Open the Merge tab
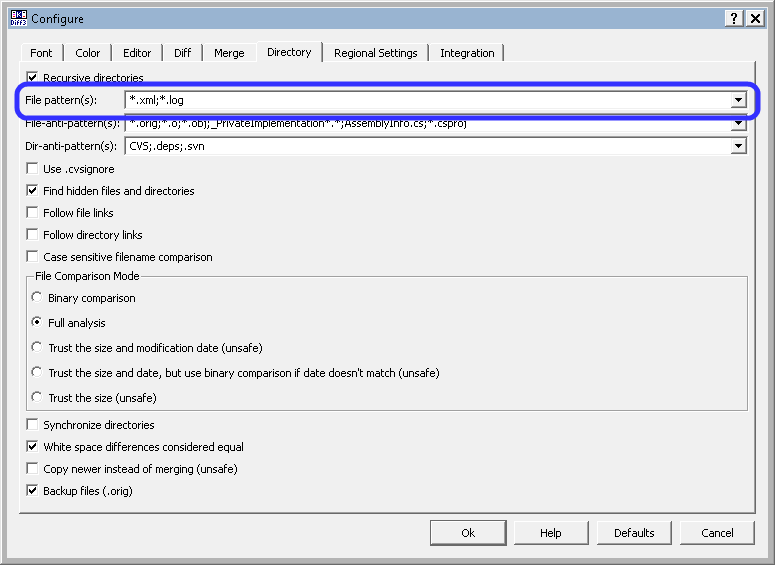The height and width of the screenshot is (565, 775). tap(229, 53)
